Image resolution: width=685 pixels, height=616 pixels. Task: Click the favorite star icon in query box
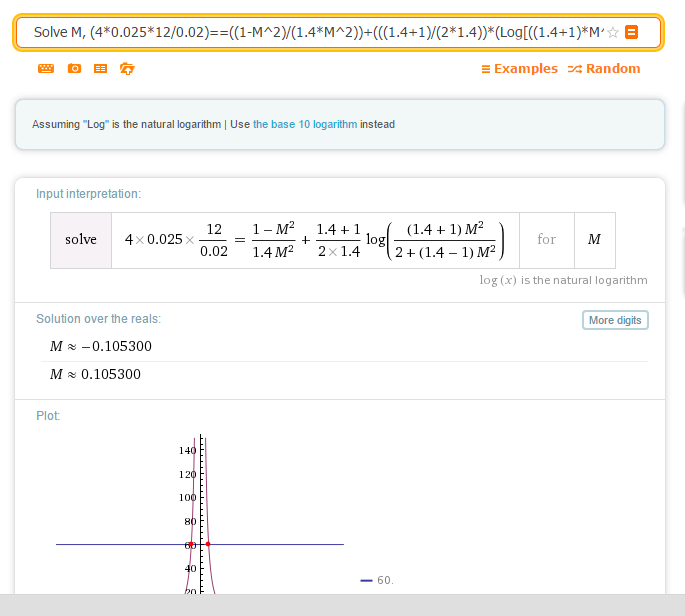[613, 33]
